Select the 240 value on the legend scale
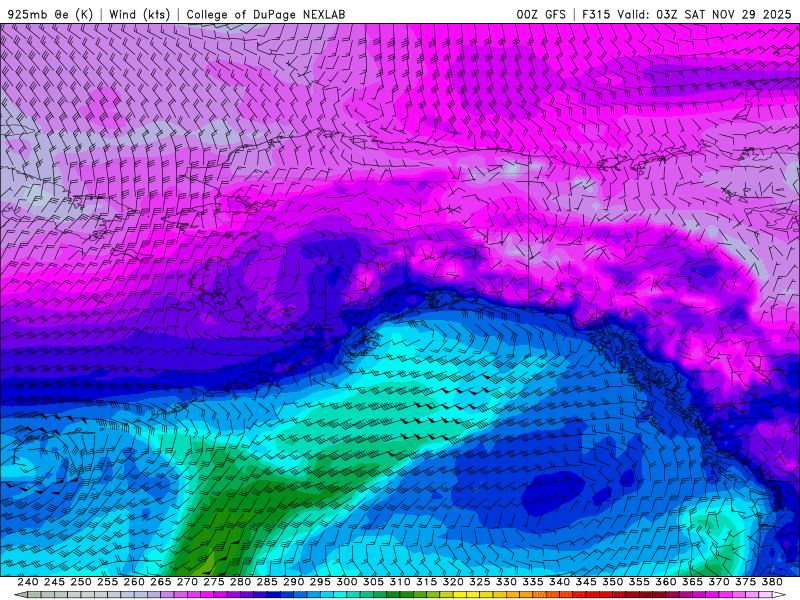 coord(28,582)
